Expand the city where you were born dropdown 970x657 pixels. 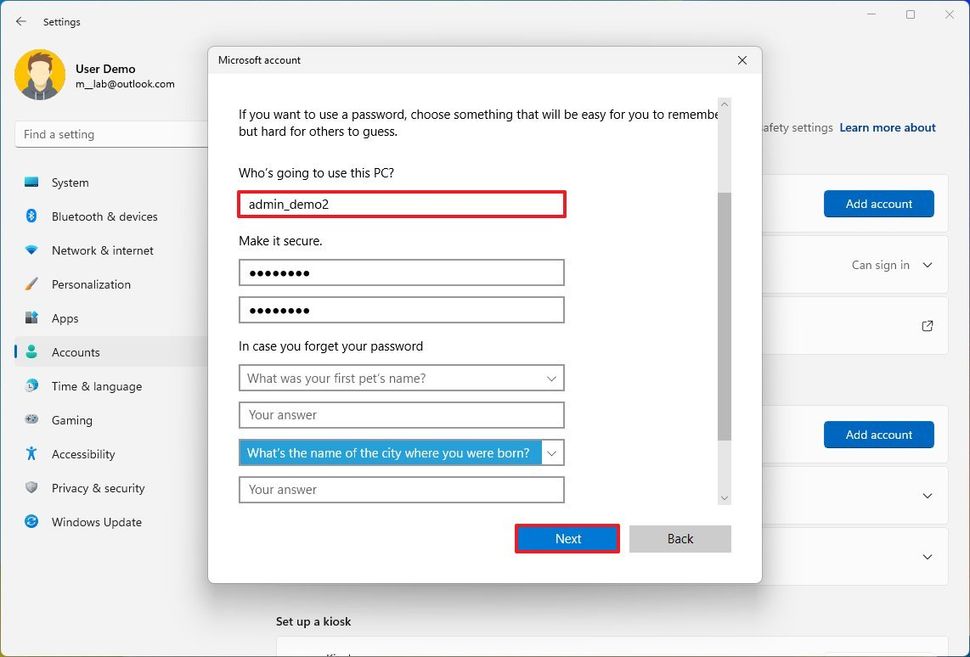[552, 453]
